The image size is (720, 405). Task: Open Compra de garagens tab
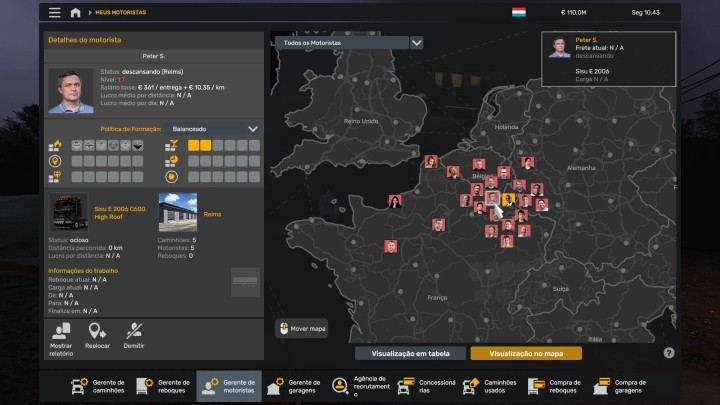coord(621,386)
